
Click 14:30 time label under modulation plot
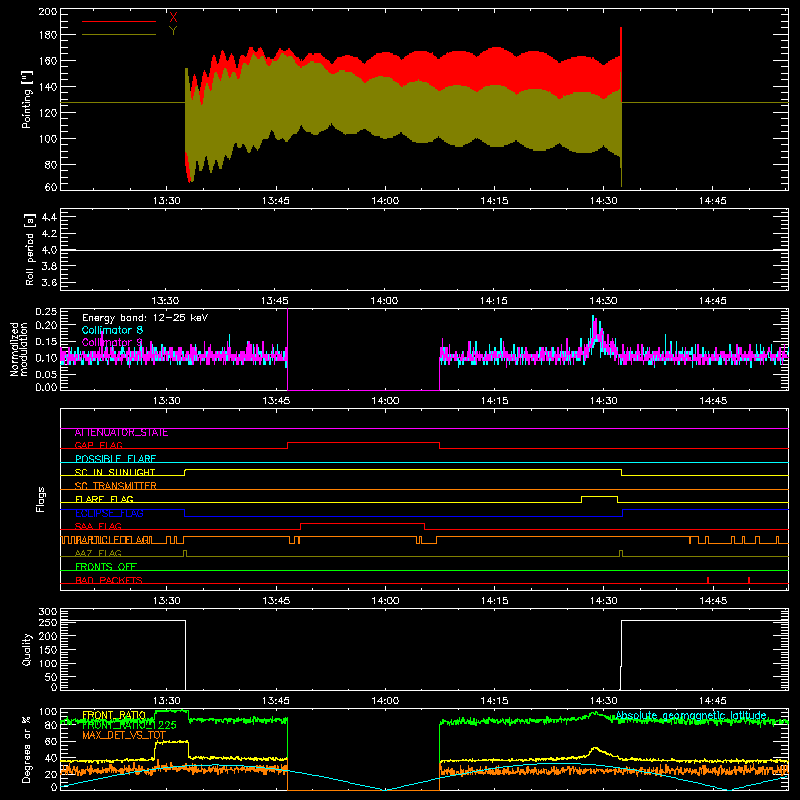click(604, 401)
